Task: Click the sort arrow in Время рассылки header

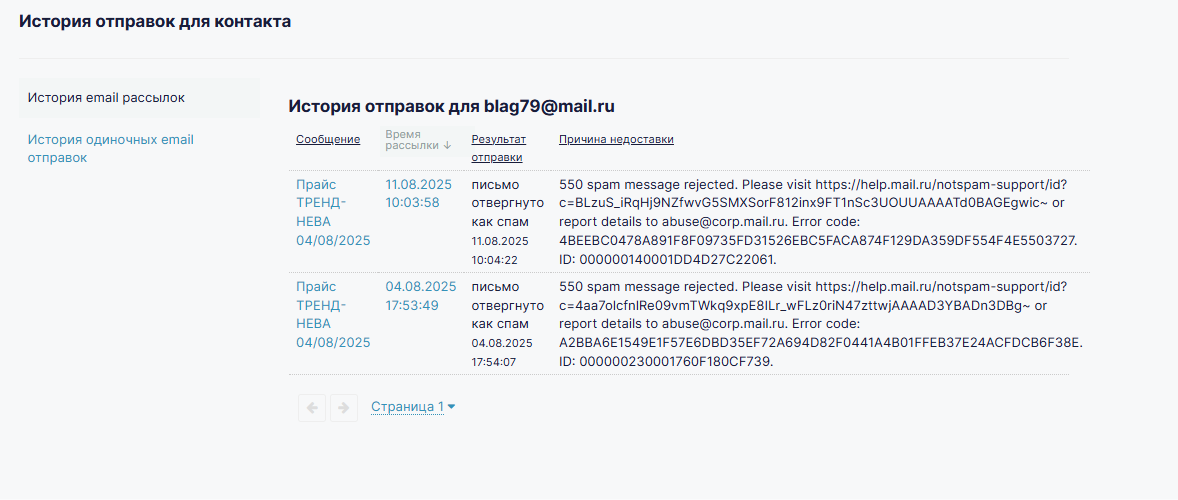Action: click(447, 146)
